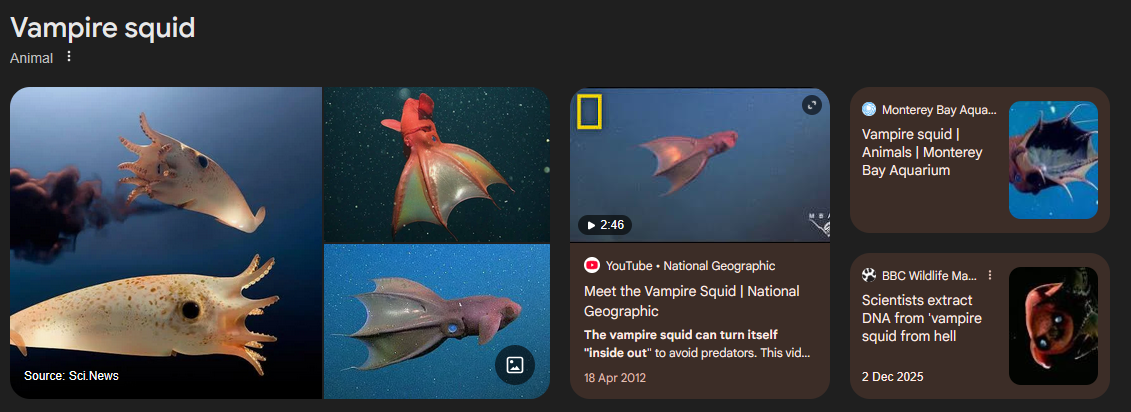
Task: Open the three-dot menu beside Animal
Action: pyautogui.click(x=69, y=56)
